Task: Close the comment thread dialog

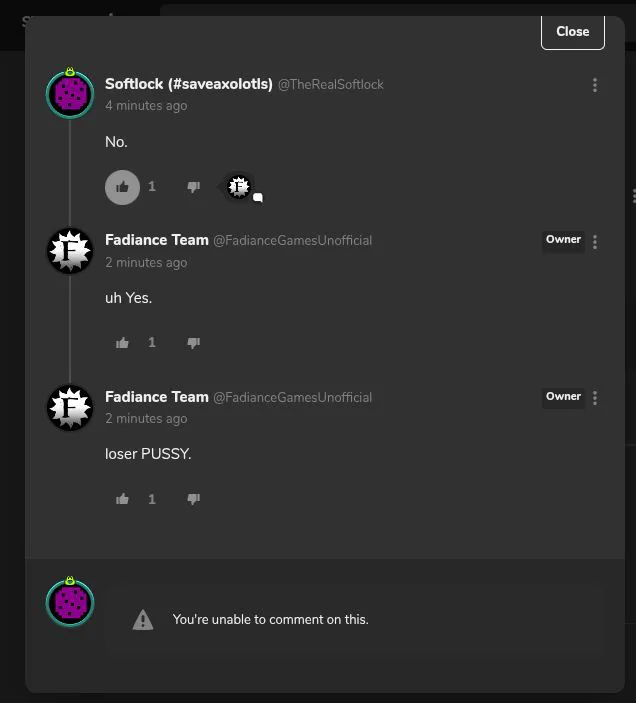Action: coord(573,31)
